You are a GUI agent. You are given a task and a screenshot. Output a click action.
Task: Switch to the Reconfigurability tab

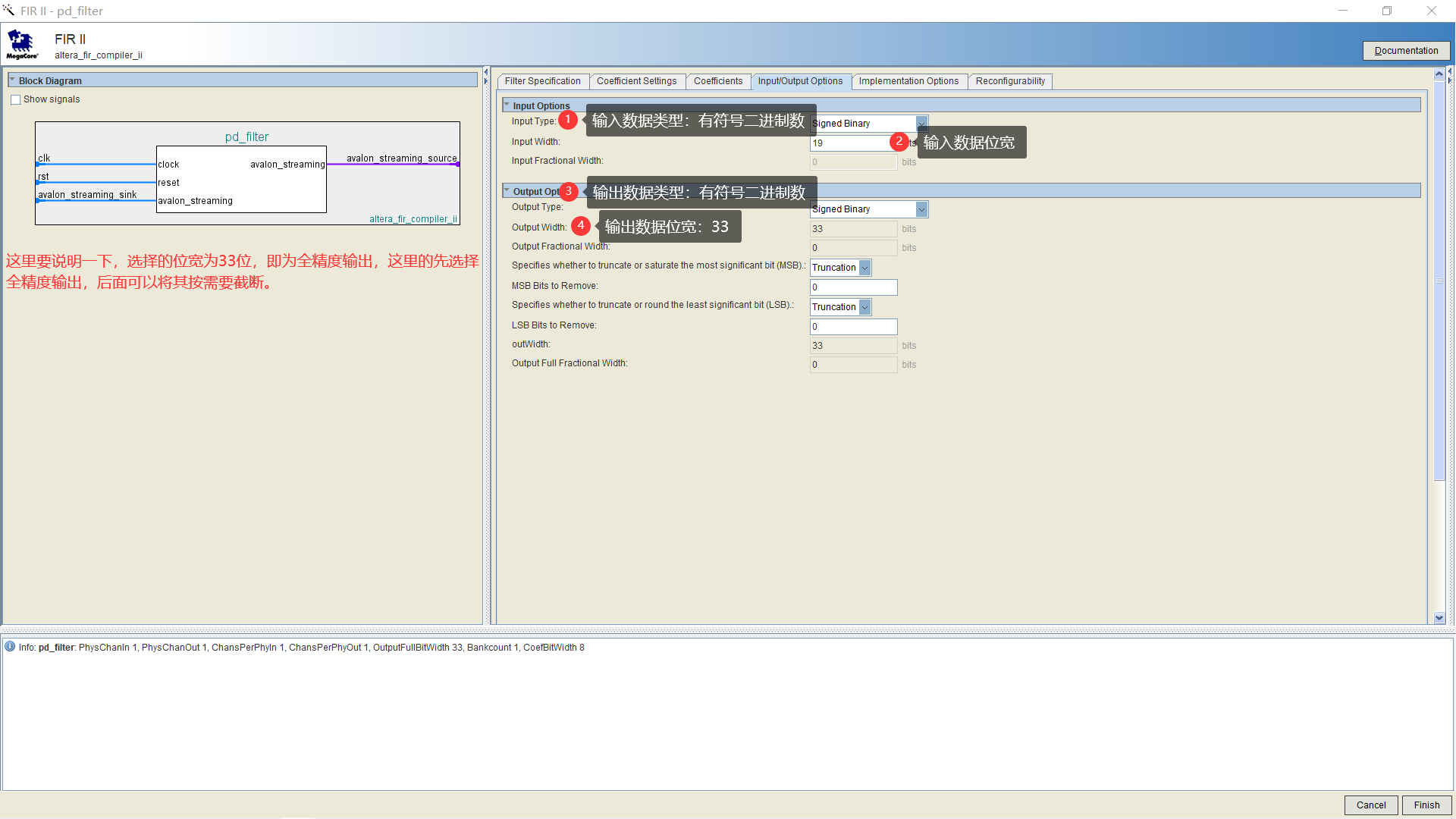click(1009, 81)
